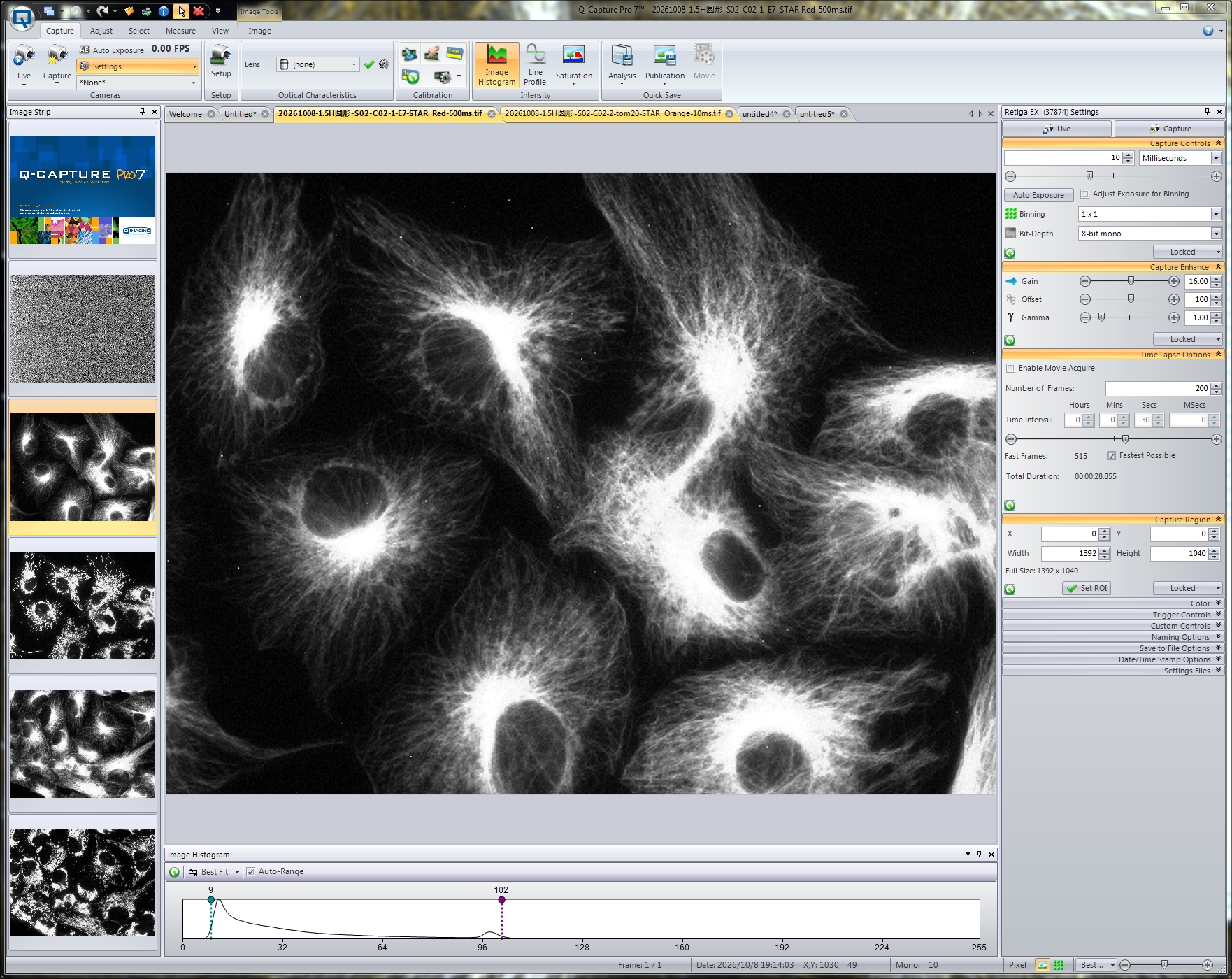Screen dimensions: 1232x979
Task: Expand the Save to File Options section
Action: (x=1112, y=648)
